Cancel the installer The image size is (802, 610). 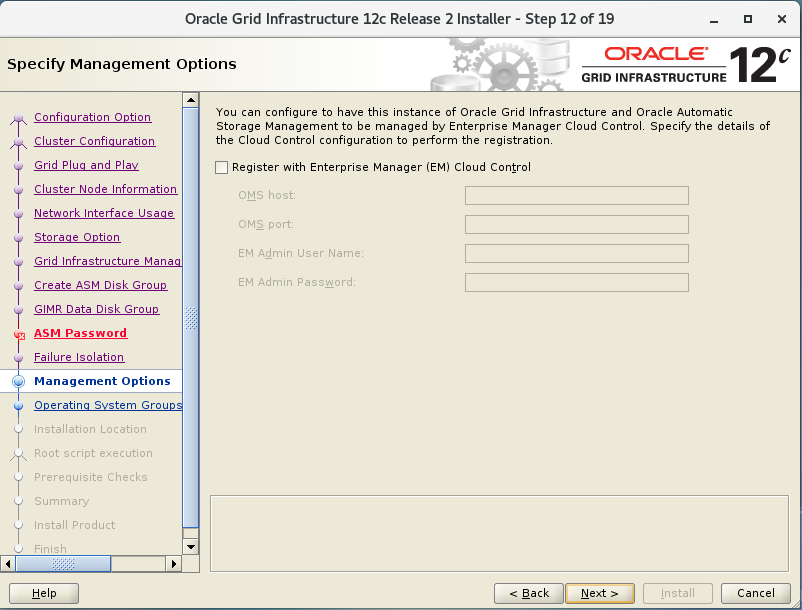756,593
